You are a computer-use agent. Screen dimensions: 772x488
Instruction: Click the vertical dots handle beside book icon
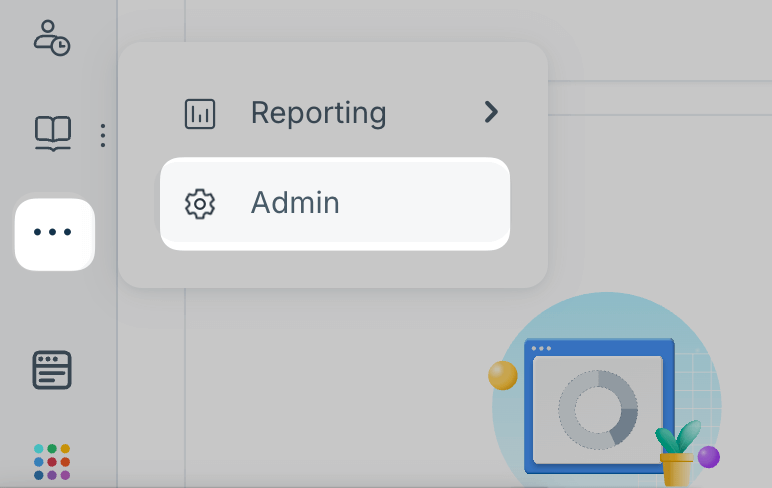pyautogui.click(x=102, y=135)
